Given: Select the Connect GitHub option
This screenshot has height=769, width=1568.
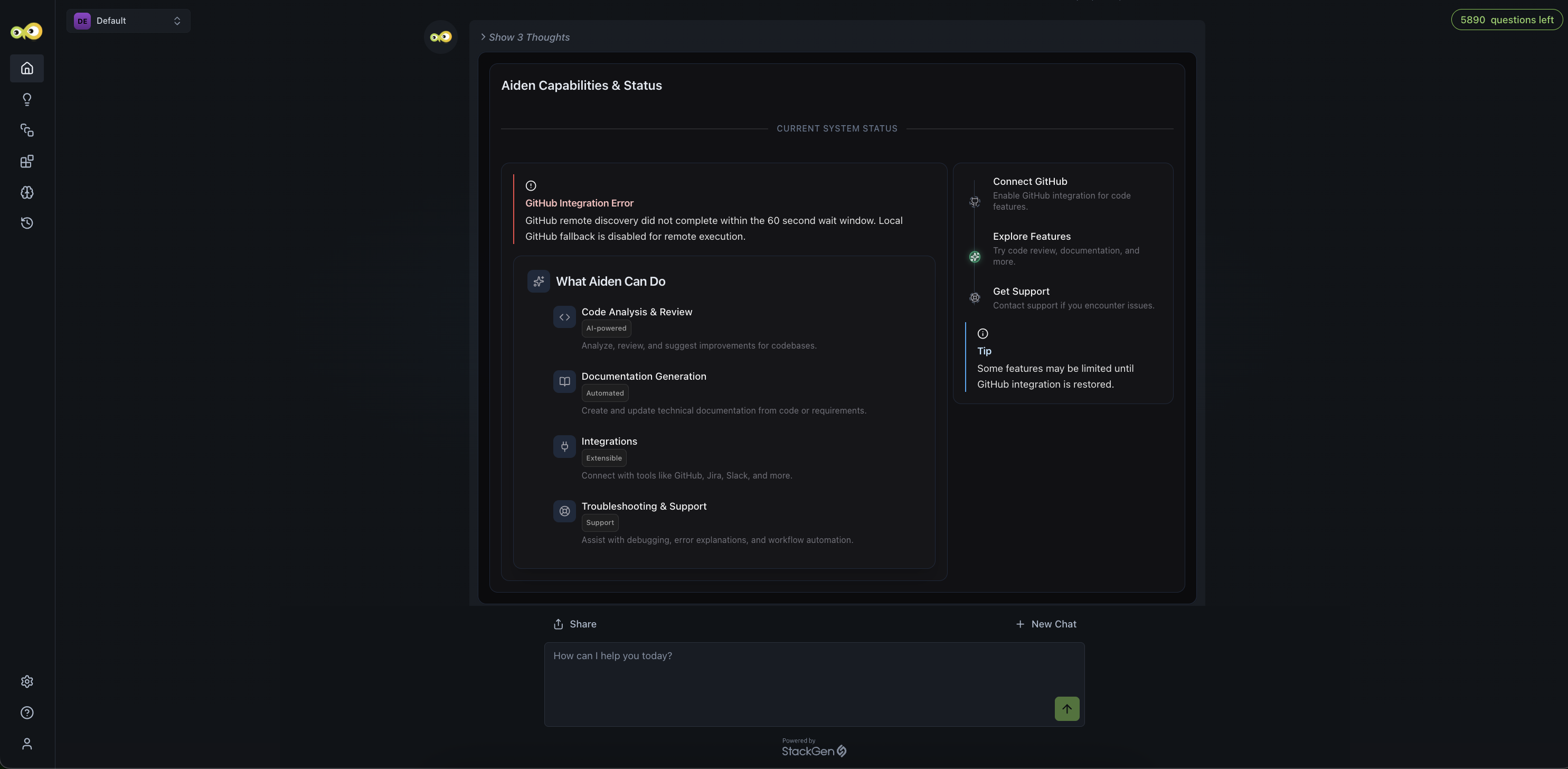Looking at the screenshot, I should pyautogui.click(x=1029, y=181).
